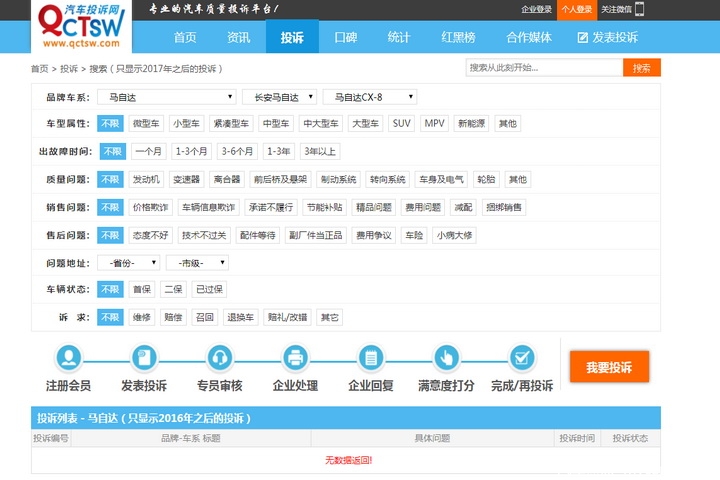Click 投诉状态 column header
This screenshot has height=480, width=720.
630,439
